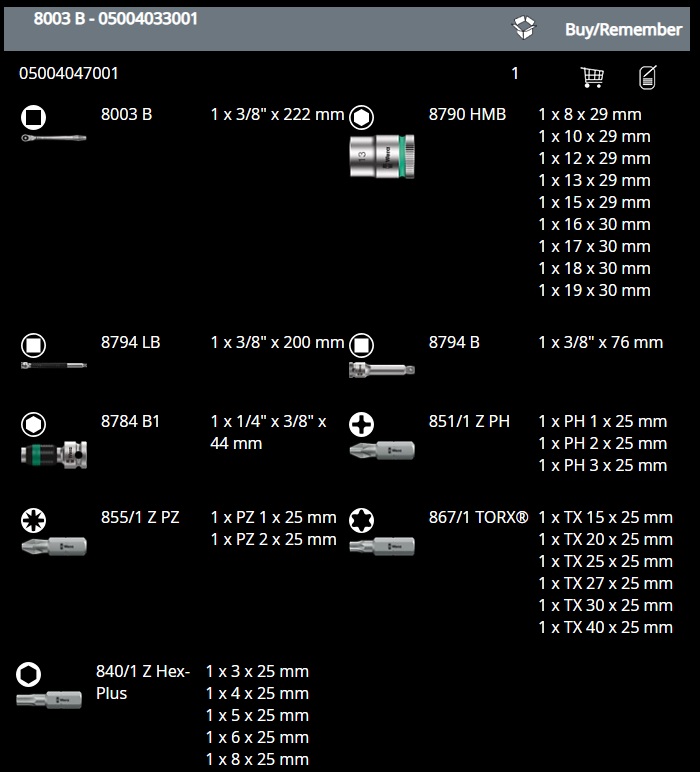Click the shopping cart icon

pyautogui.click(x=592, y=77)
